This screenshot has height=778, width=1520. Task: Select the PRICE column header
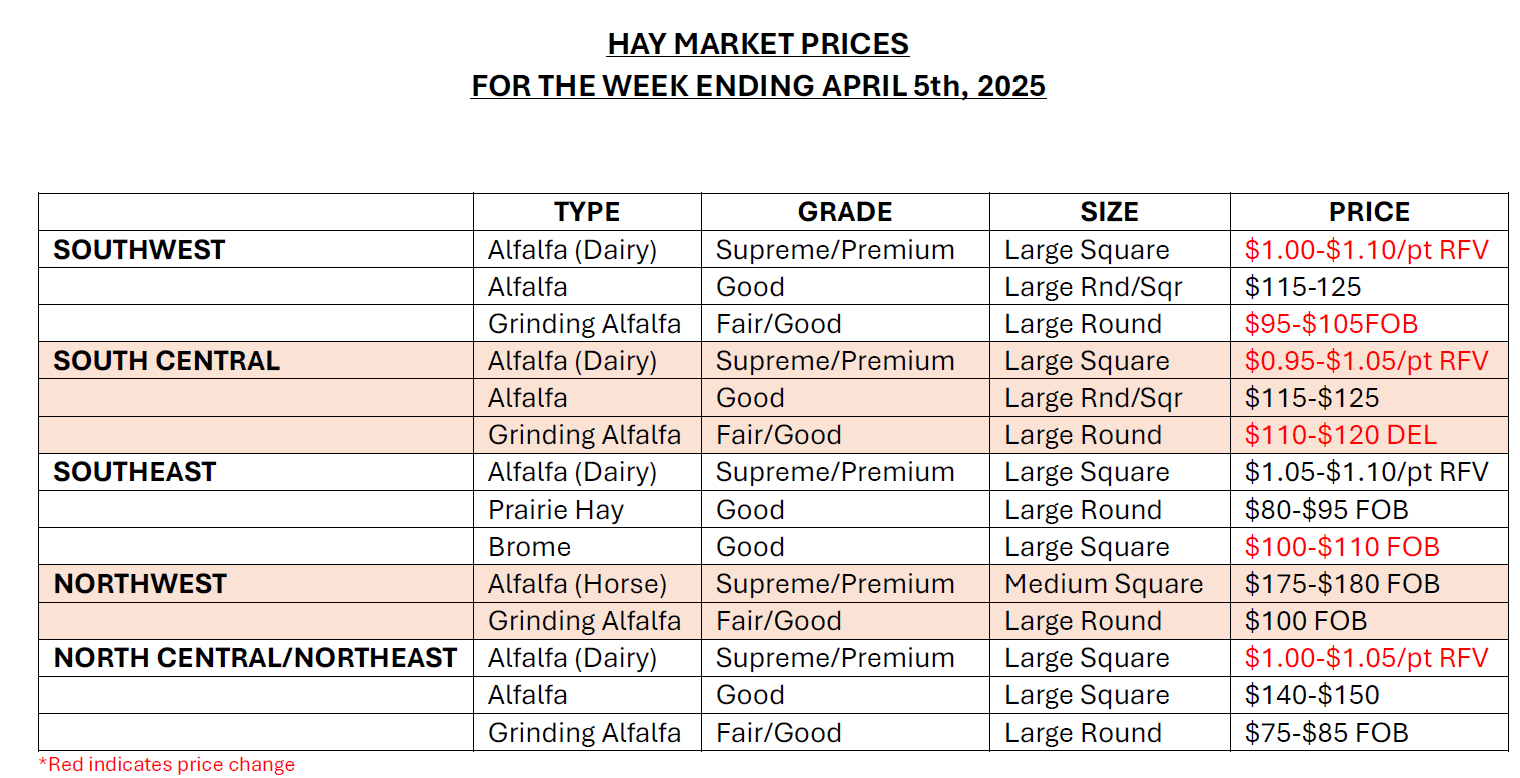tap(1369, 212)
